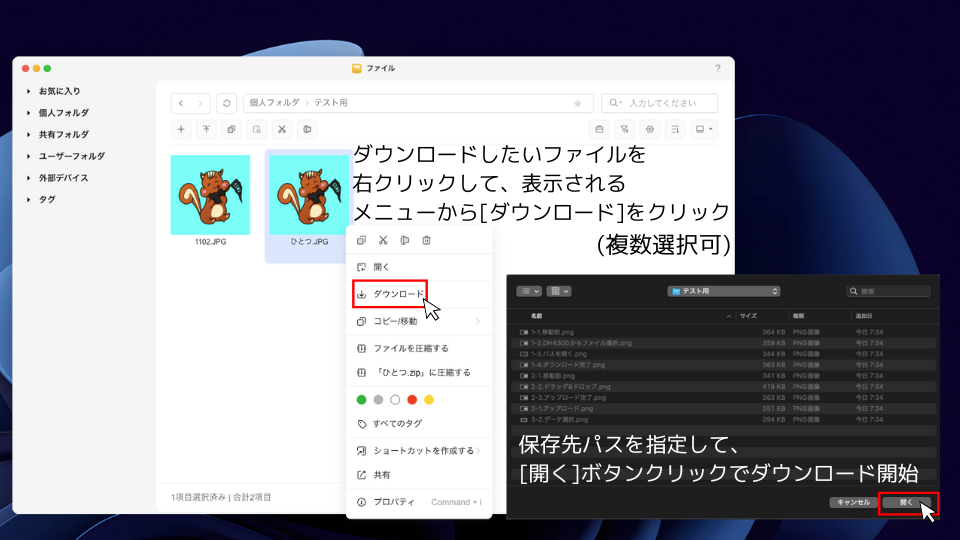Image resolution: width=960 pixels, height=540 pixels.
Task: Click the upload icon in the toolbar
Action: point(206,129)
